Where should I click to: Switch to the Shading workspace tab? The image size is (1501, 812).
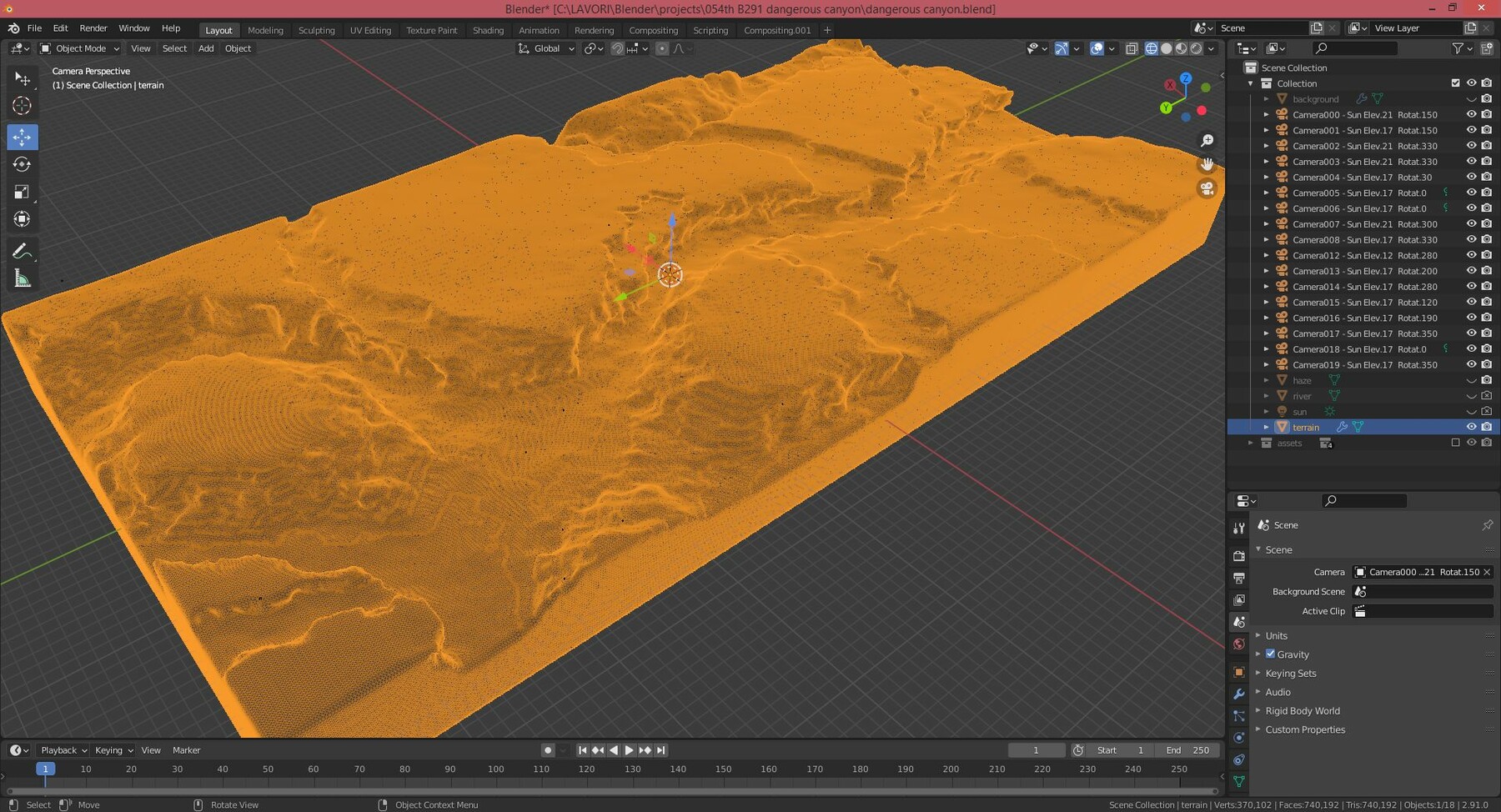(x=488, y=30)
